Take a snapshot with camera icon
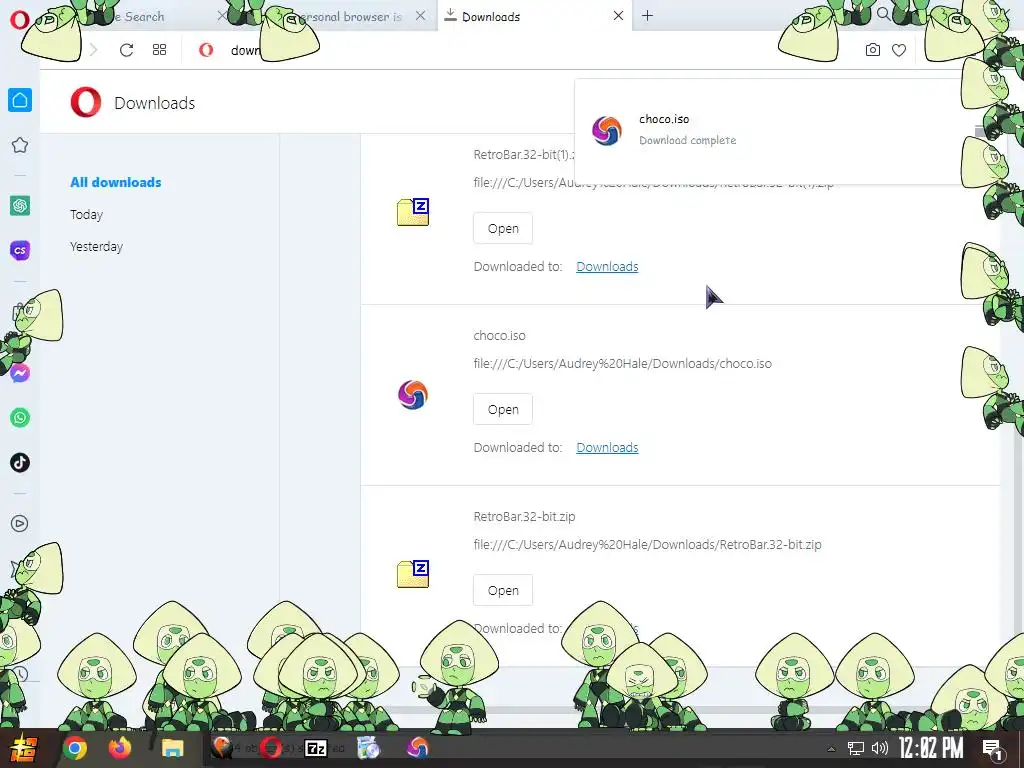Screen dimensions: 1024x768 coord(872,50)
